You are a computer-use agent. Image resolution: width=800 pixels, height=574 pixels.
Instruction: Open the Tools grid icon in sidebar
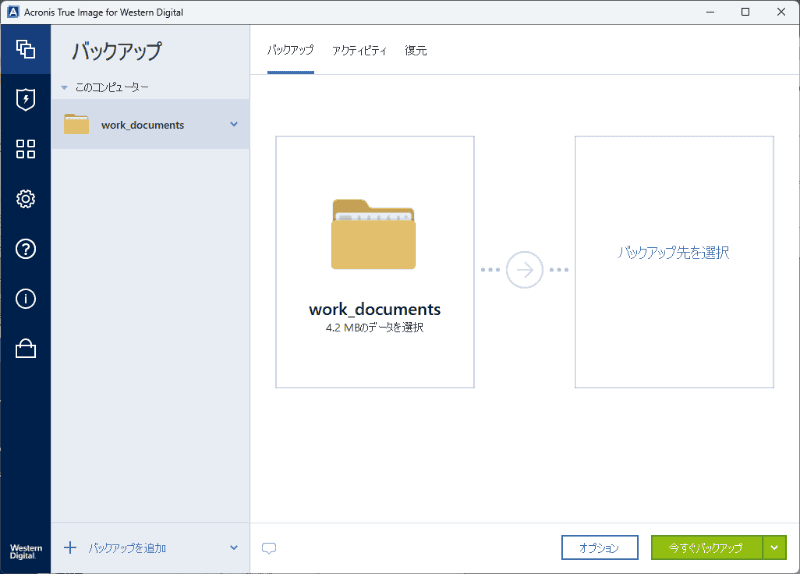[26, 149]
